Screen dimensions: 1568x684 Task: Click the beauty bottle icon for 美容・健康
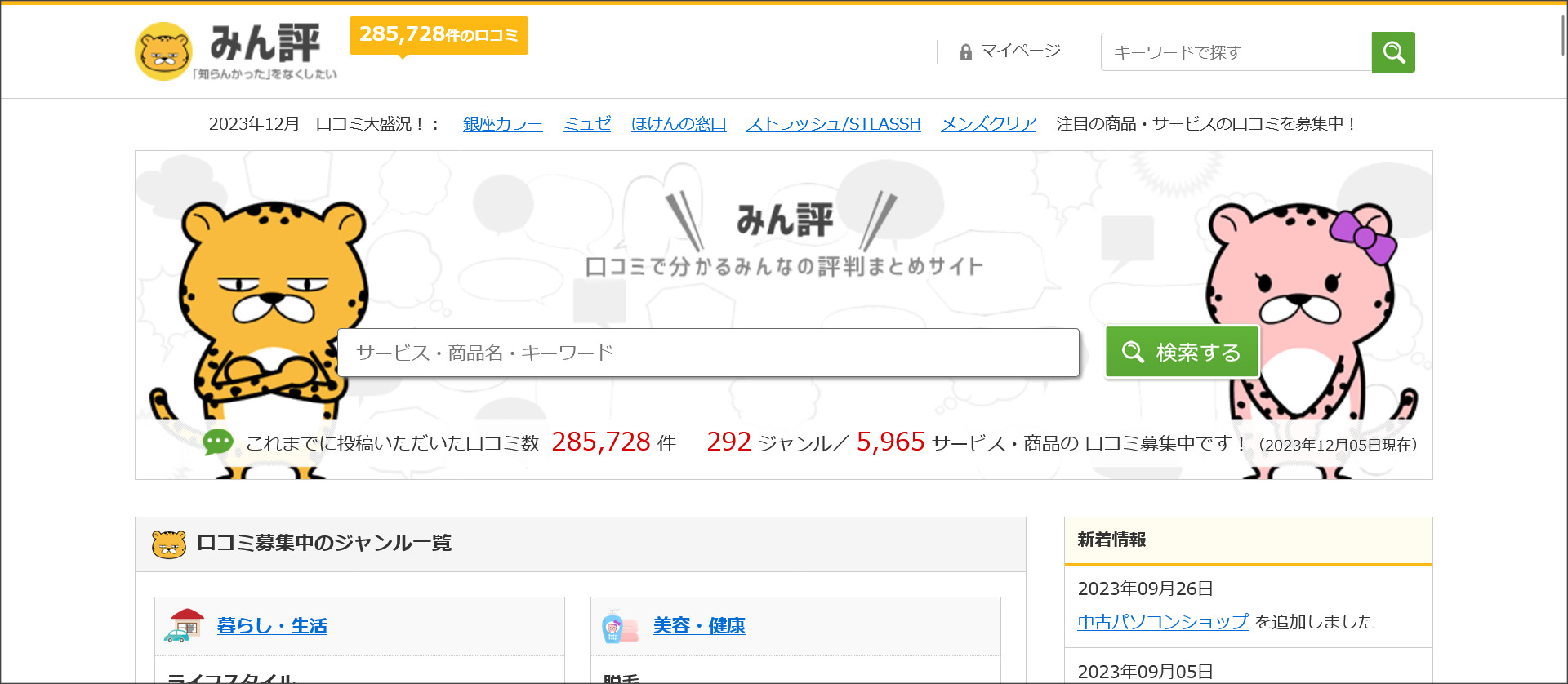pyautogui.click(x=619, y=626)
